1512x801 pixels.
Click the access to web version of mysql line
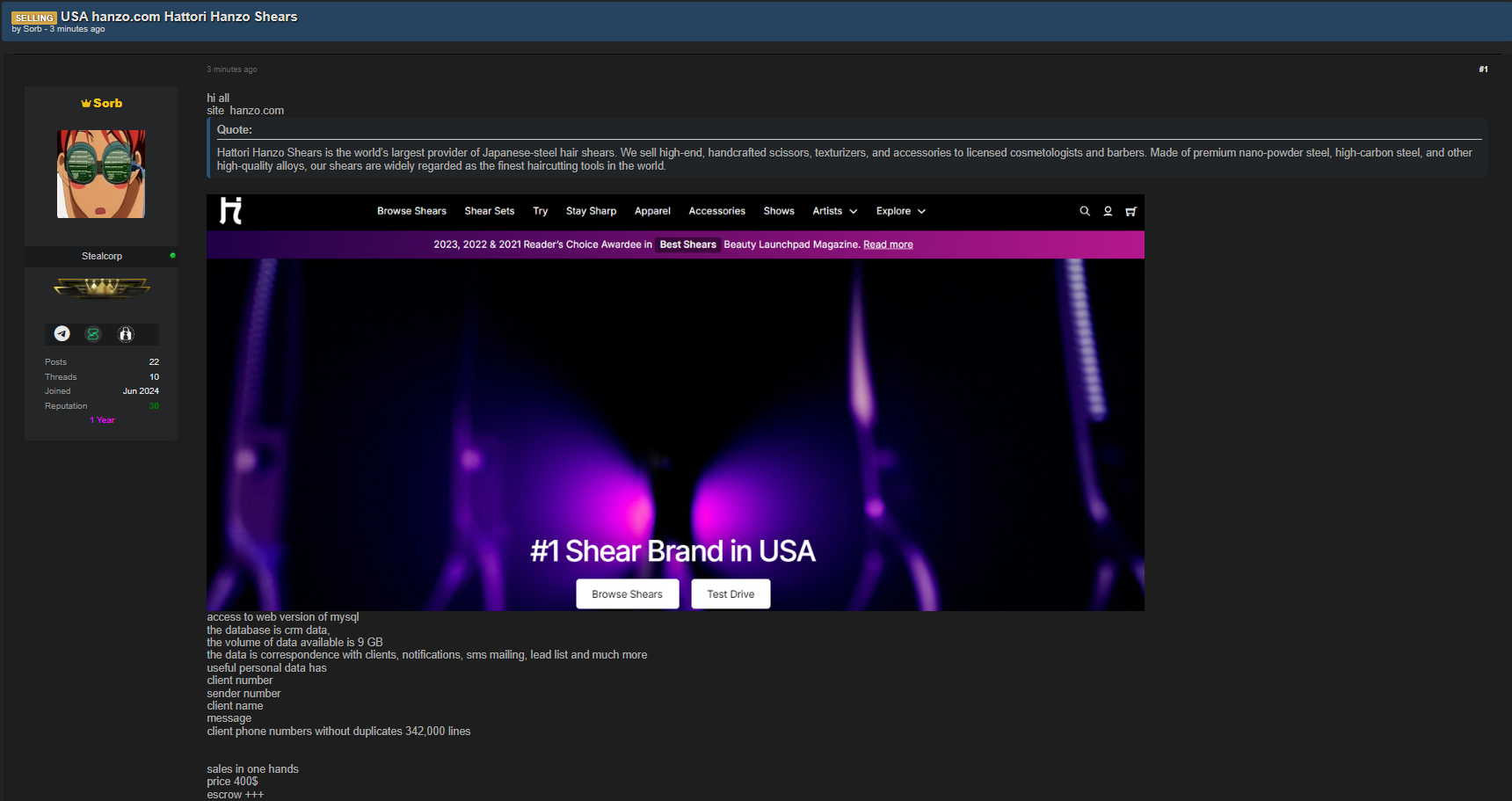[x=283, y=617]
